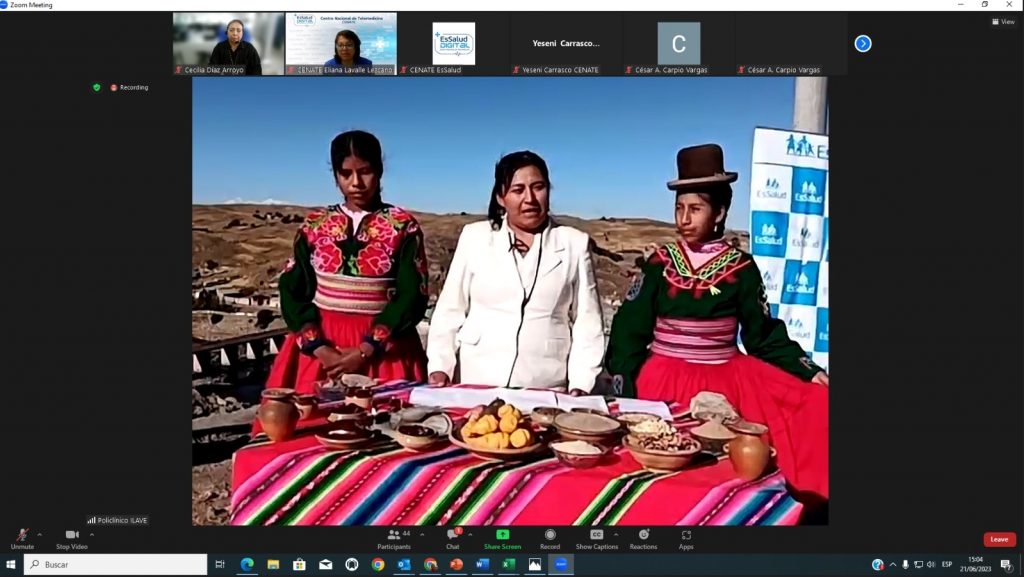Image resolution: width=1024 pixels, height=577 pixels.
Task: Select the CENATE EsSalud participant tile
Action: coord(453,44)
